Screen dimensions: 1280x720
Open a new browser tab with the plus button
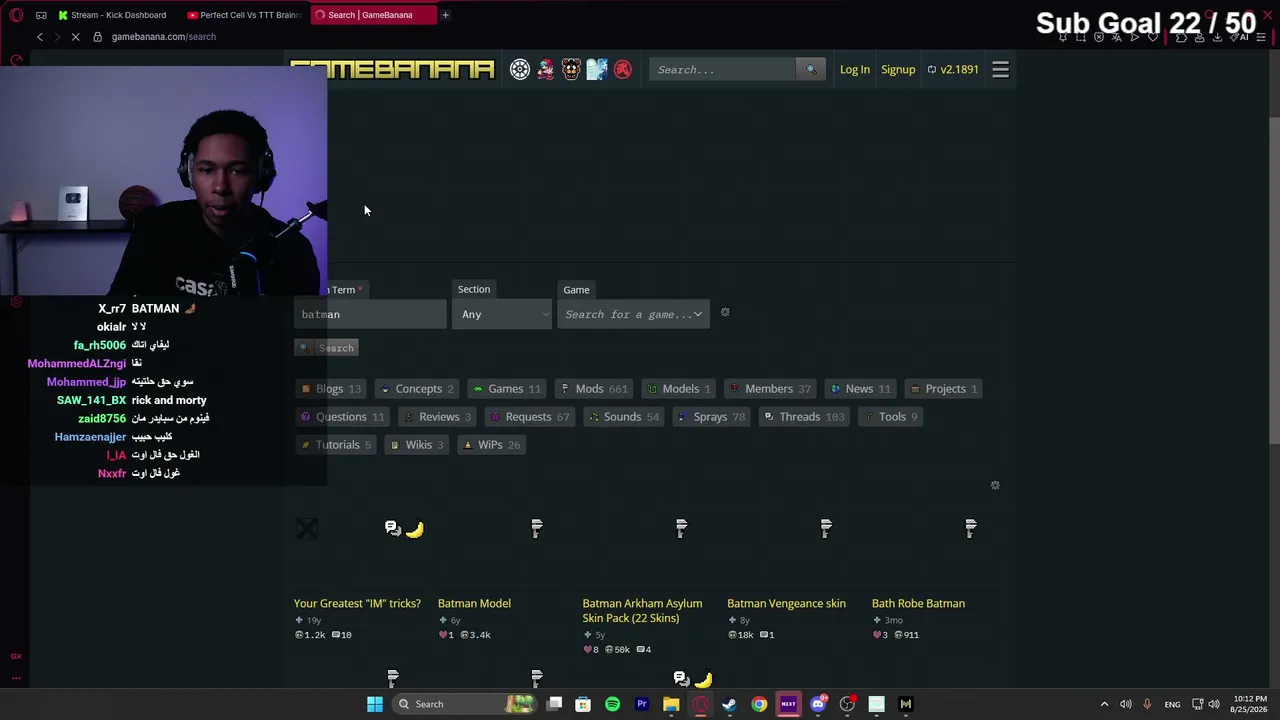[445, 15]
